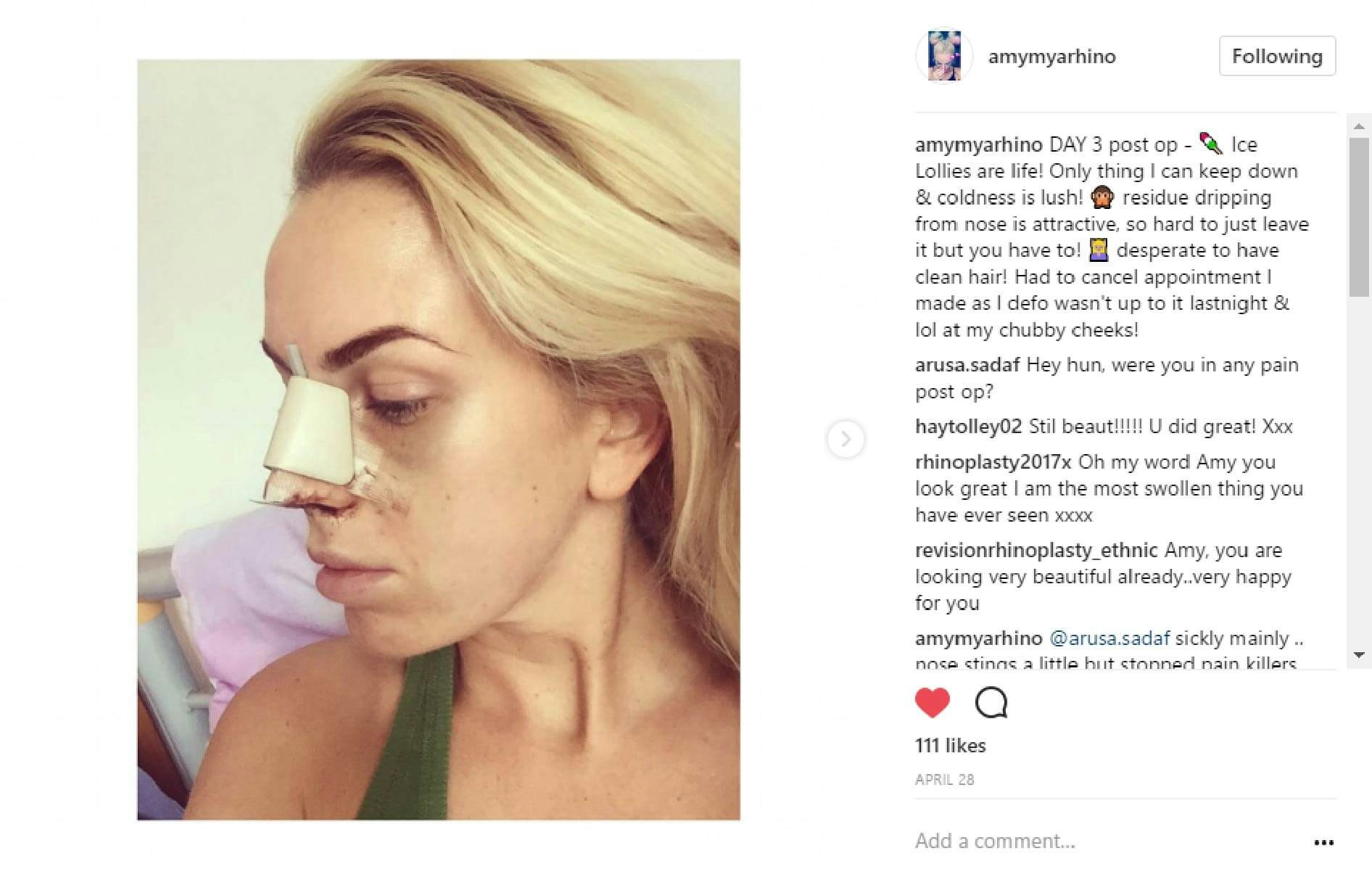Open amymyarhino username in post header
This screenshot has height=880, width=1372.
pos(1051,57)
